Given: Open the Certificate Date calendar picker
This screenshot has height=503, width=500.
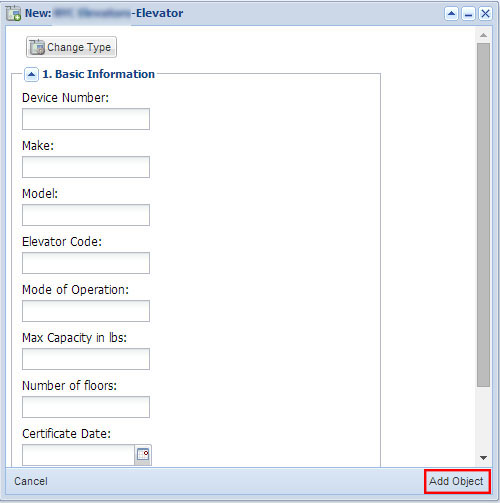Looking at the screenshot, I should coord(143,455).
